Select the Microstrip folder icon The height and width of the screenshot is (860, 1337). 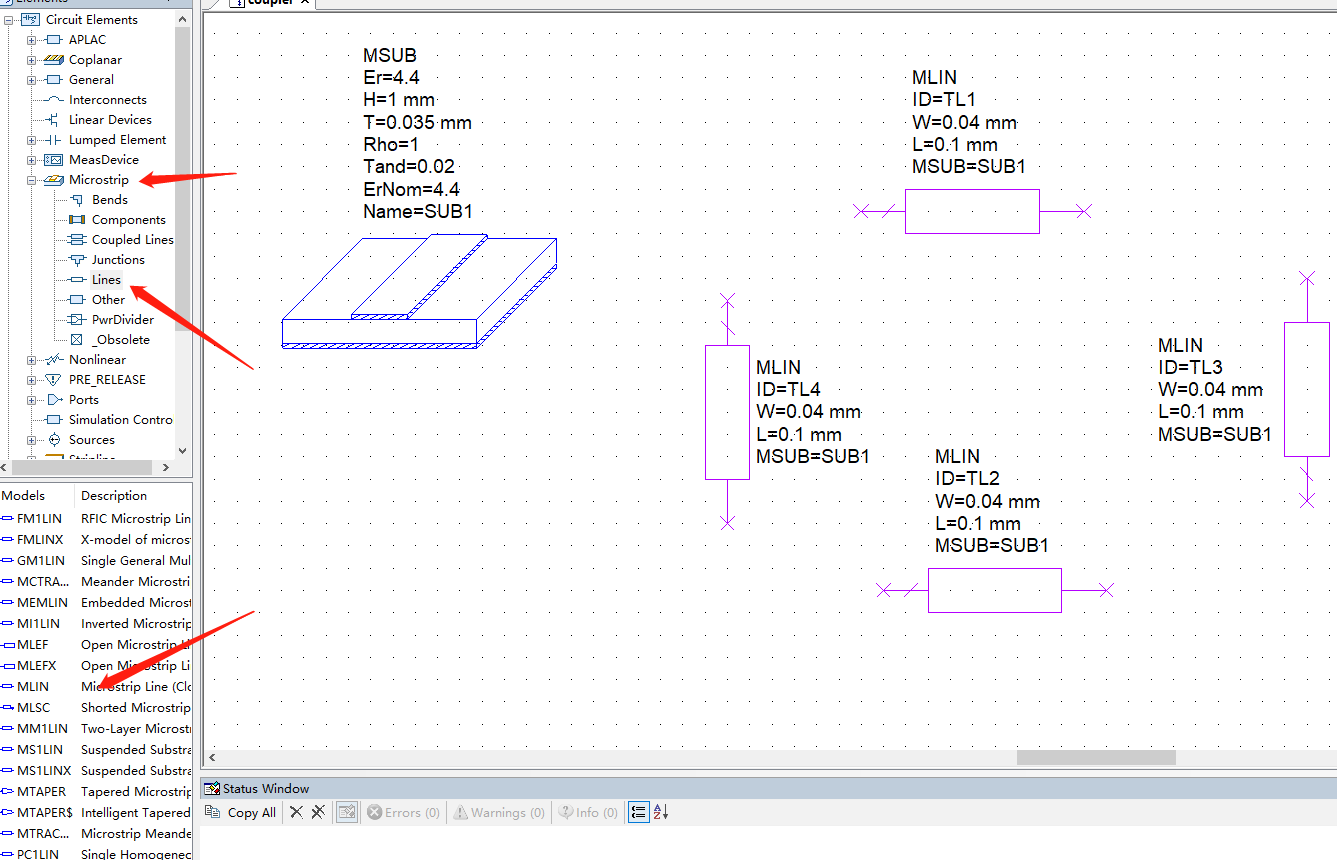[x=54, y=180]
